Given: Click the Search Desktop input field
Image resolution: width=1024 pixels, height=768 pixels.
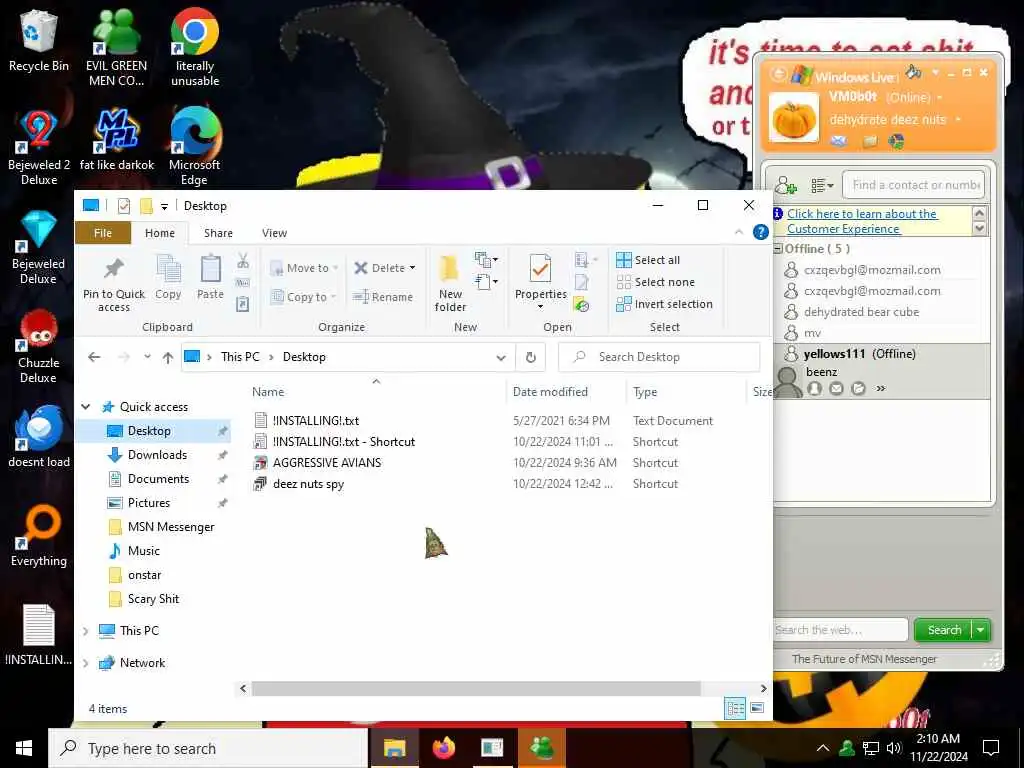Looking at the screenshot, I should (660, 357).
